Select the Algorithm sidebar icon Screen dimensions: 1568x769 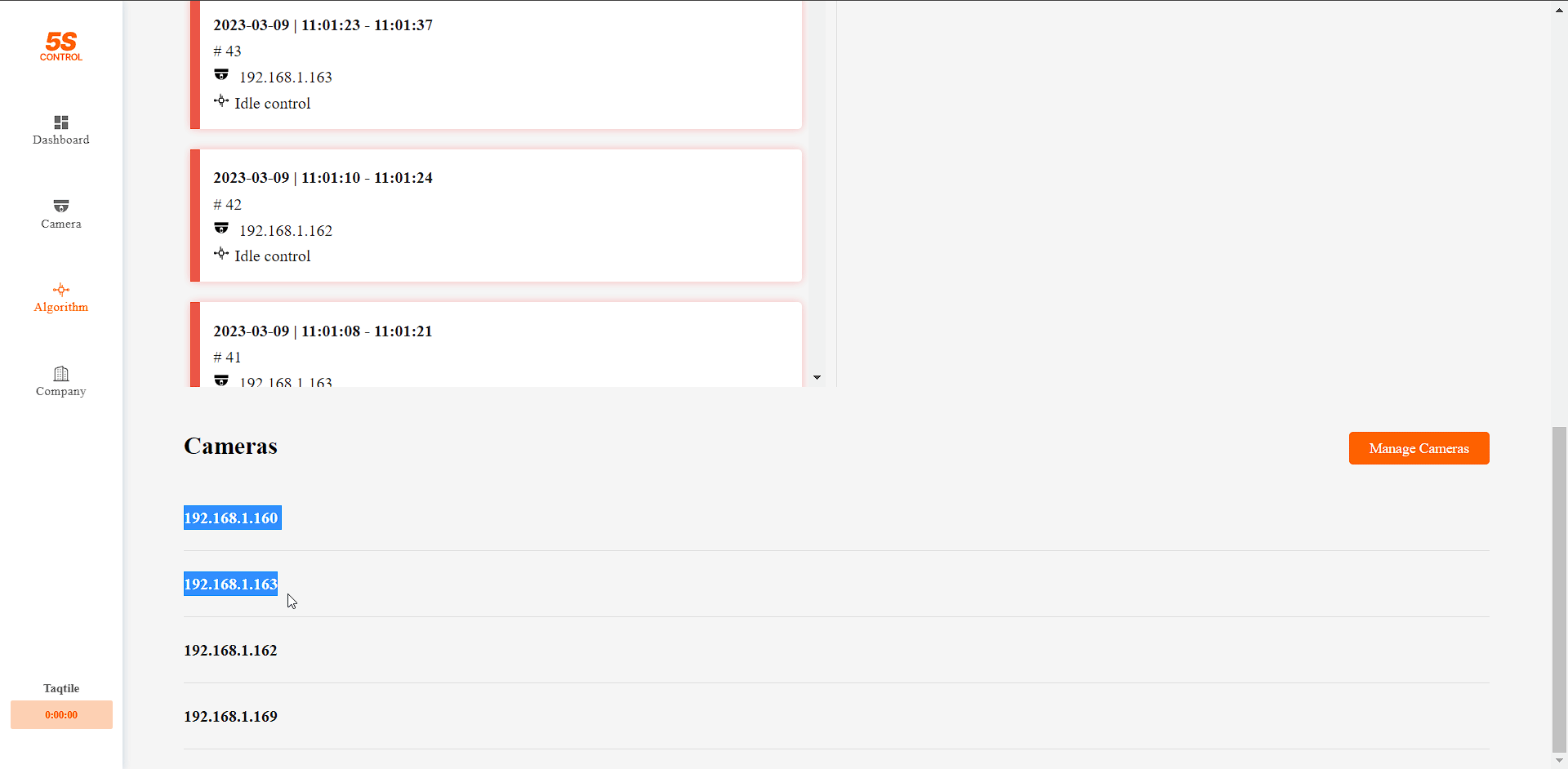pos(61,290)
